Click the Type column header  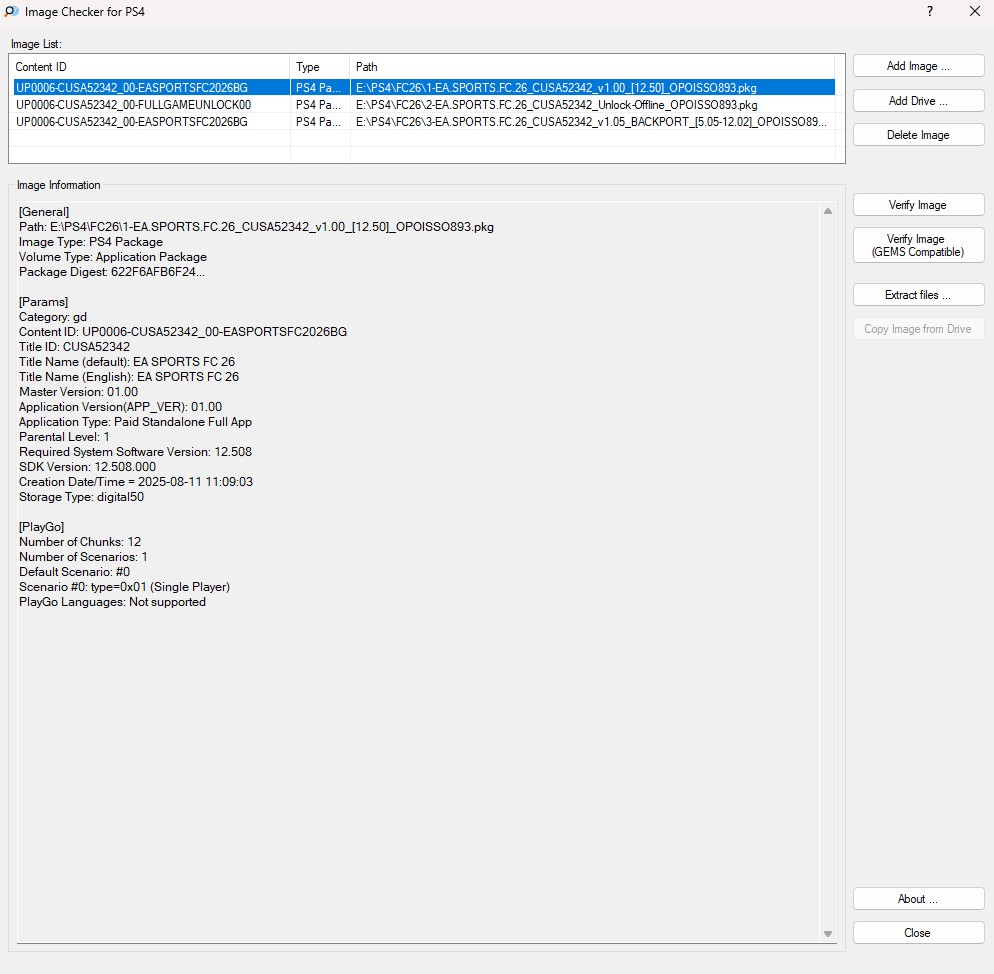(320, 67)
